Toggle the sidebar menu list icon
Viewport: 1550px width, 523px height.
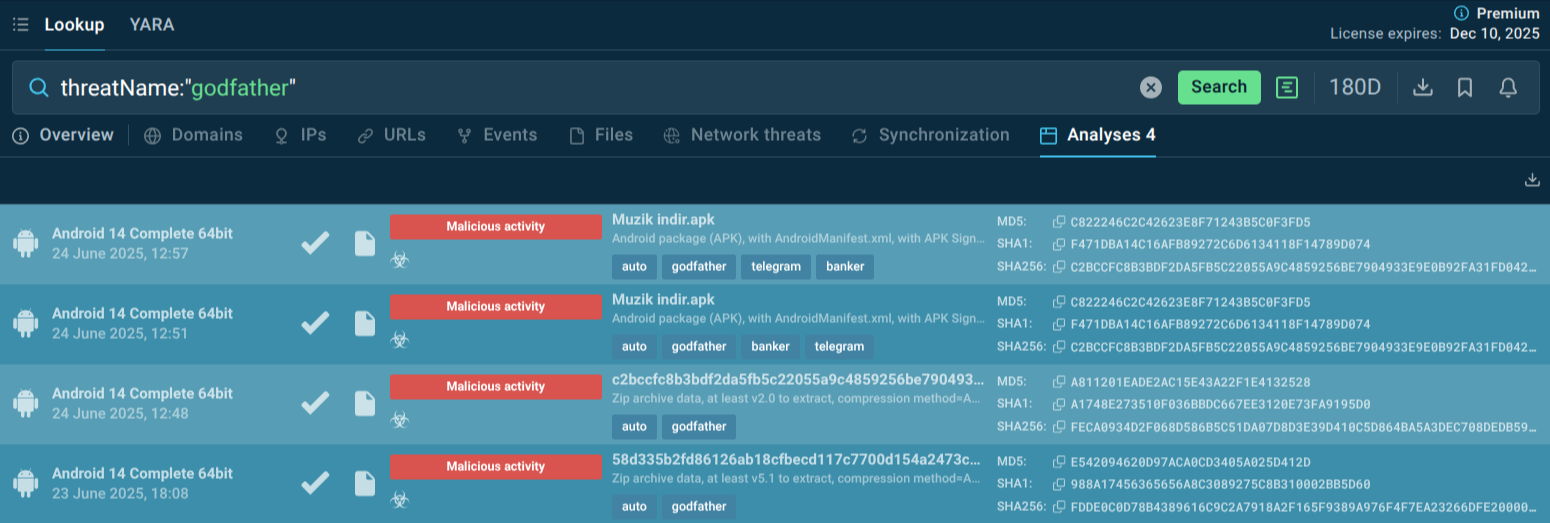(x=20, y=25)
